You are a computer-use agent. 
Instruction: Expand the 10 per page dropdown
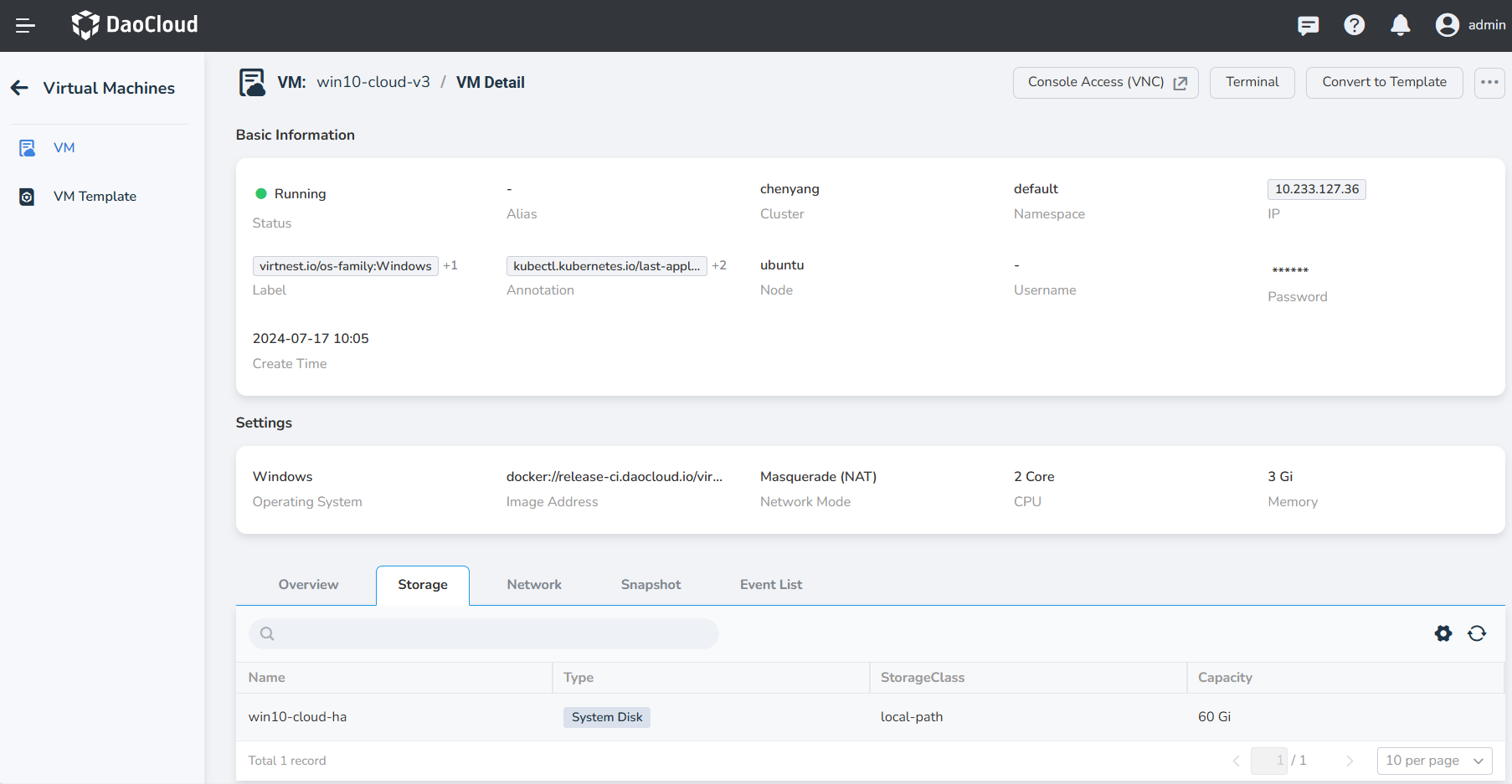pos(1434,761)
